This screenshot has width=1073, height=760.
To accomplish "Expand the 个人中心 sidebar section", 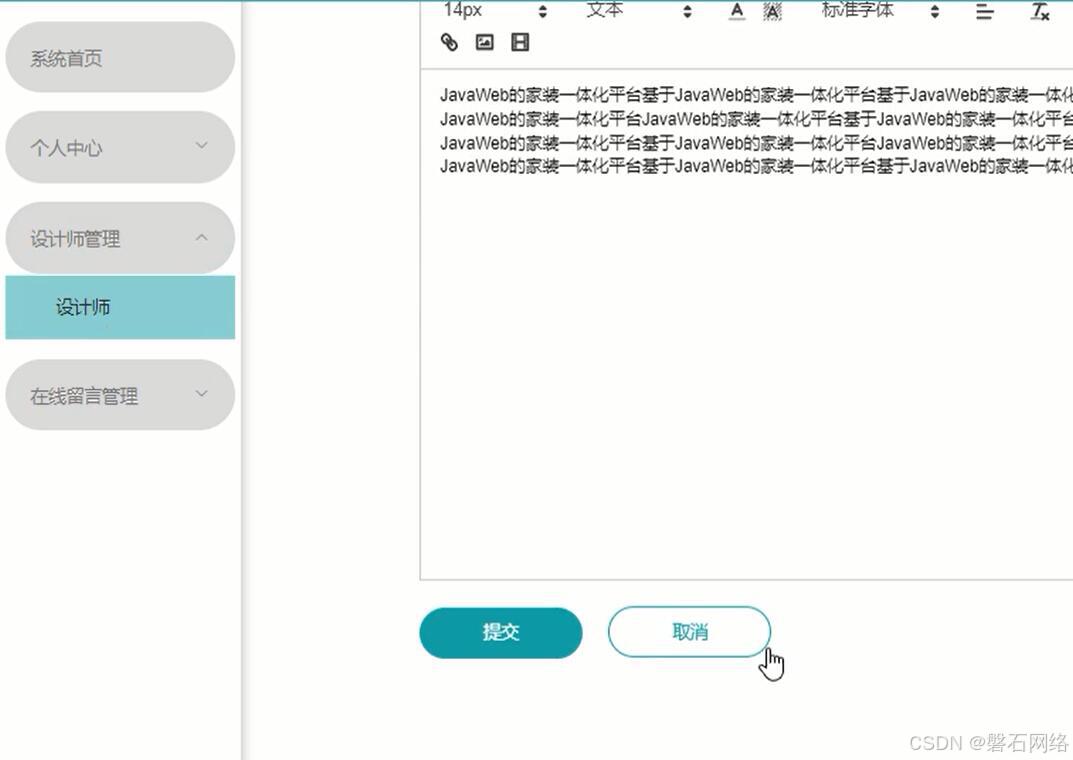I will [120, 147].
